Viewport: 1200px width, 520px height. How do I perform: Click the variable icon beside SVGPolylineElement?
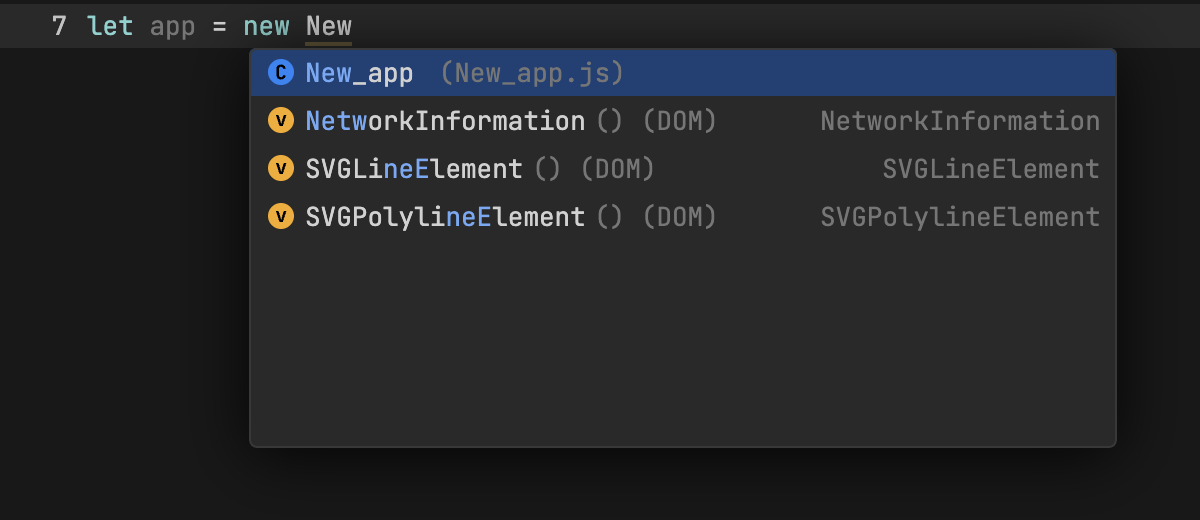coord(281,217)
